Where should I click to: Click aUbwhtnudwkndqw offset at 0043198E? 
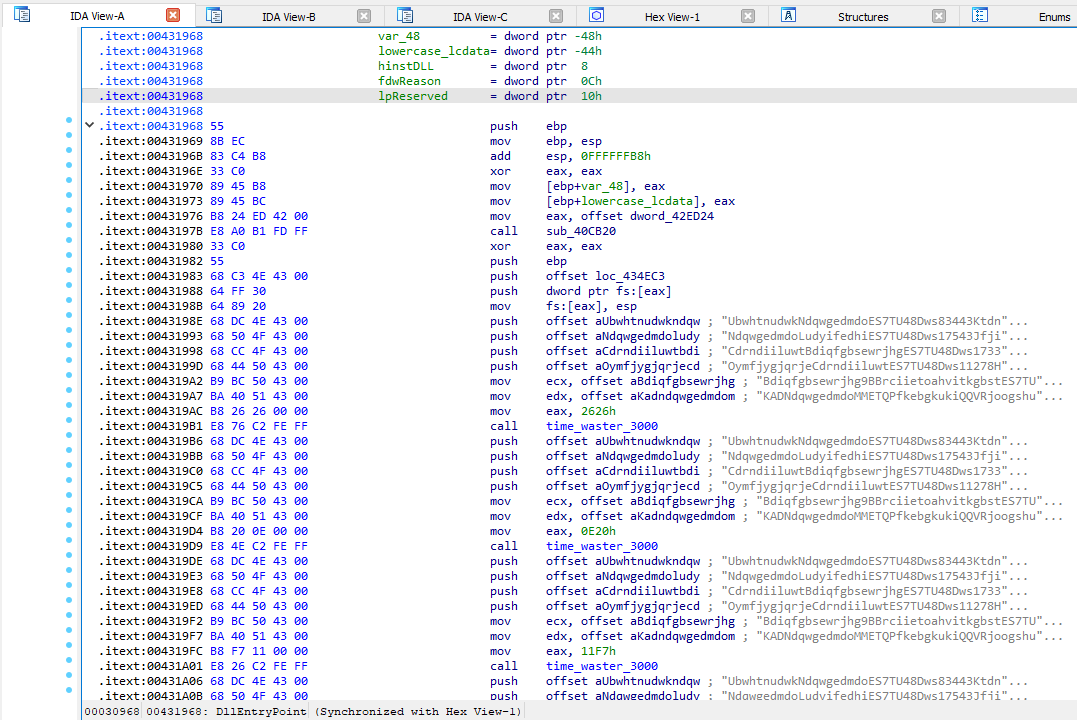[647, 321]
